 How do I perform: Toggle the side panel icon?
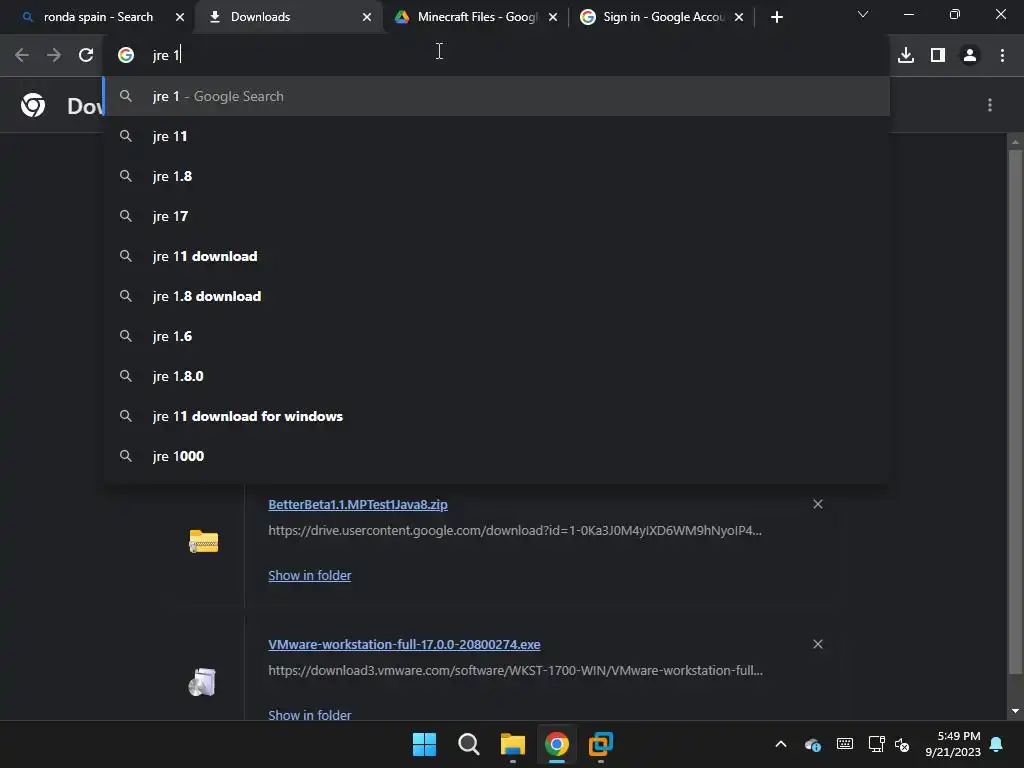tap(938, 56)
